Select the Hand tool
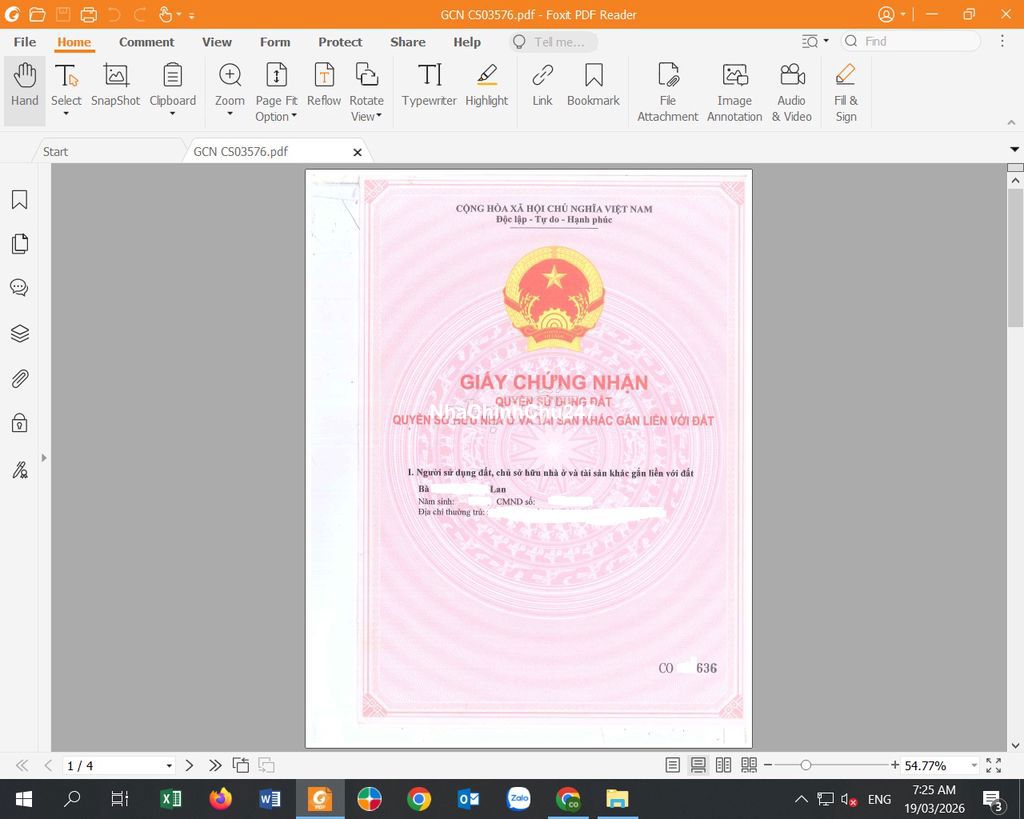1024x819 pixels. (x=24, y=86)
